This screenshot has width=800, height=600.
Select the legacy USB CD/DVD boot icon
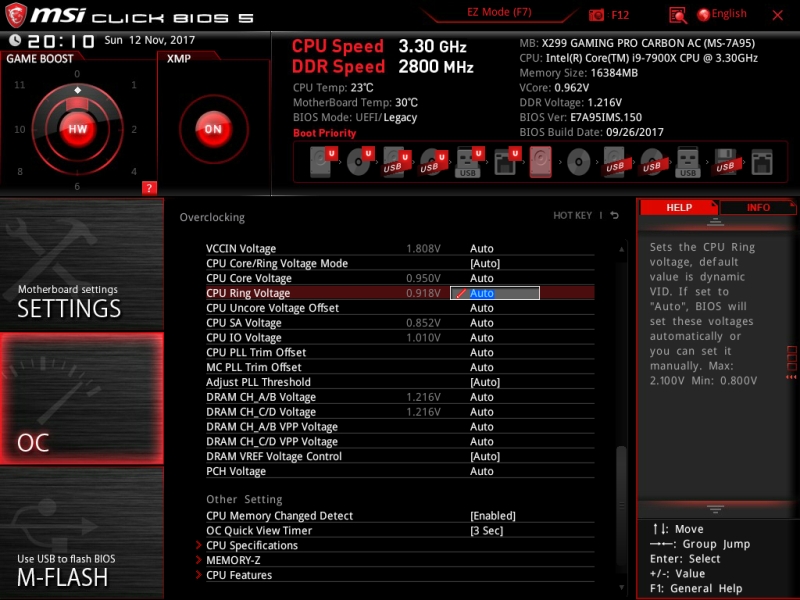coord(652,162)
